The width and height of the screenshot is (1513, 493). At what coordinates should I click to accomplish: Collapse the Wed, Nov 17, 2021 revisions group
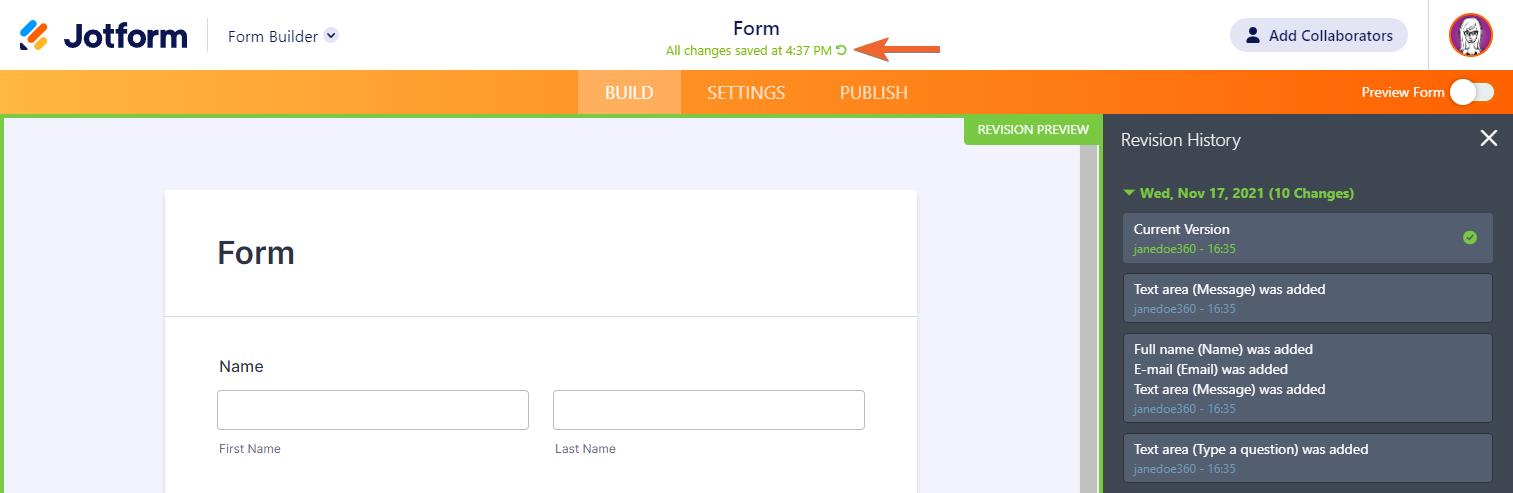click(1129, 193)
